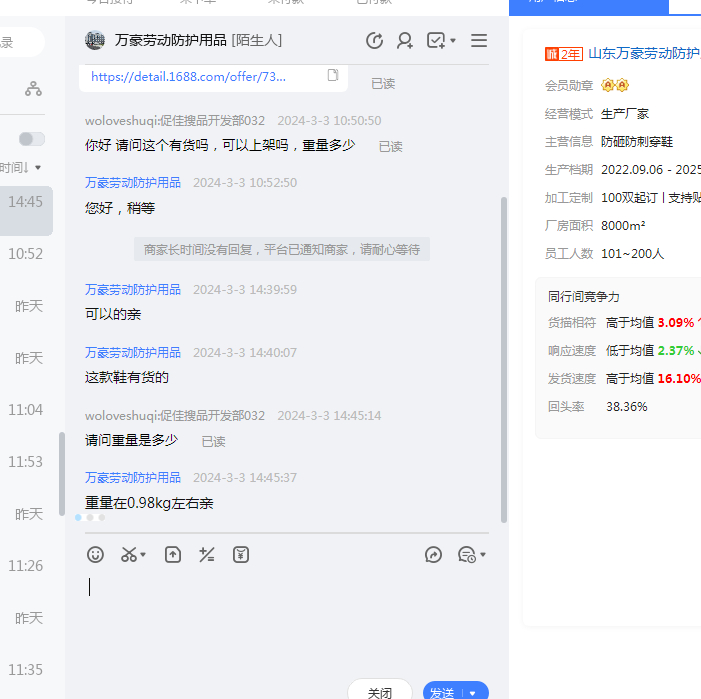
Task: Click the scissors screenshot tool icon
Action: coord(129,554)
